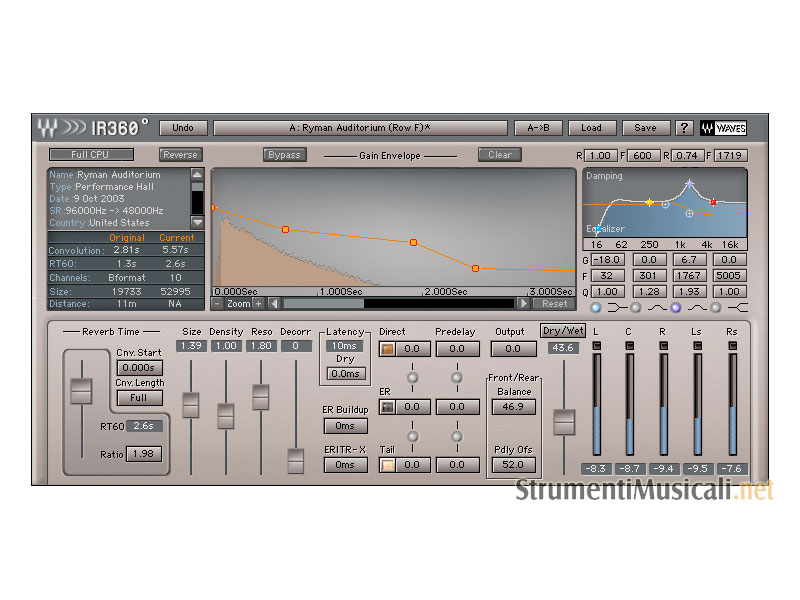The image size is (800, 600).
Task: Click Clear for the gain envelope
Action: [500, 155]
